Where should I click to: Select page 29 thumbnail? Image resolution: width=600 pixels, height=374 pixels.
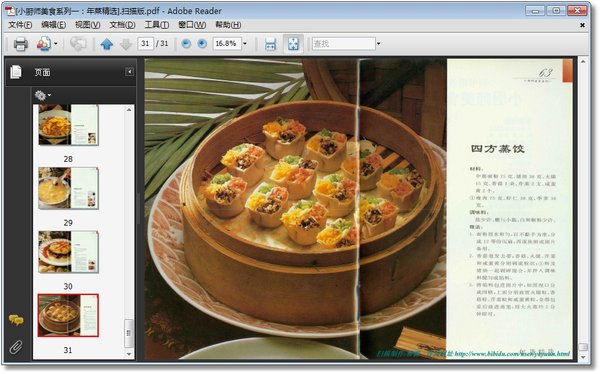click(x=68, y=188)
